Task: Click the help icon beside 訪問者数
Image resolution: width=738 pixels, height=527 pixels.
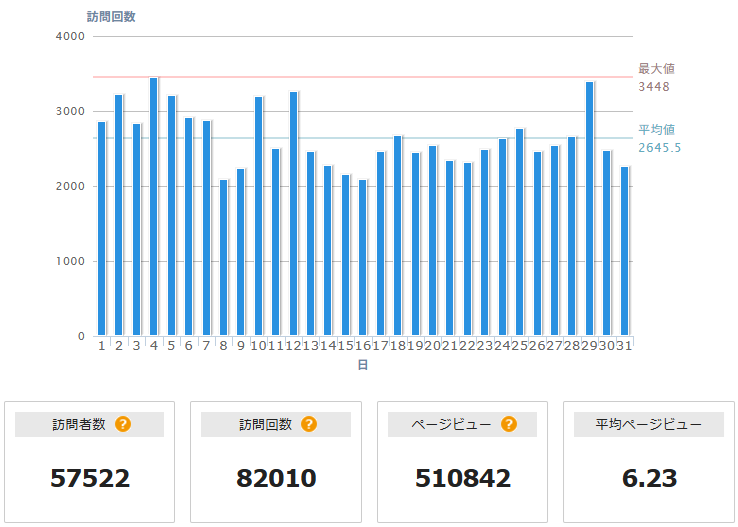Action: pyautogui.click(x=123, y=425)
